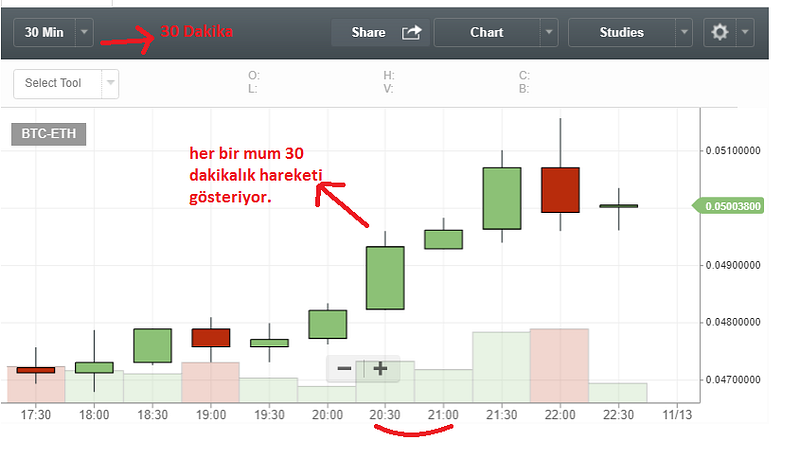Click the 21:30 time axis label
This screenshot has height=456, width=800.
pyautogui.click(x=502, y=415)
